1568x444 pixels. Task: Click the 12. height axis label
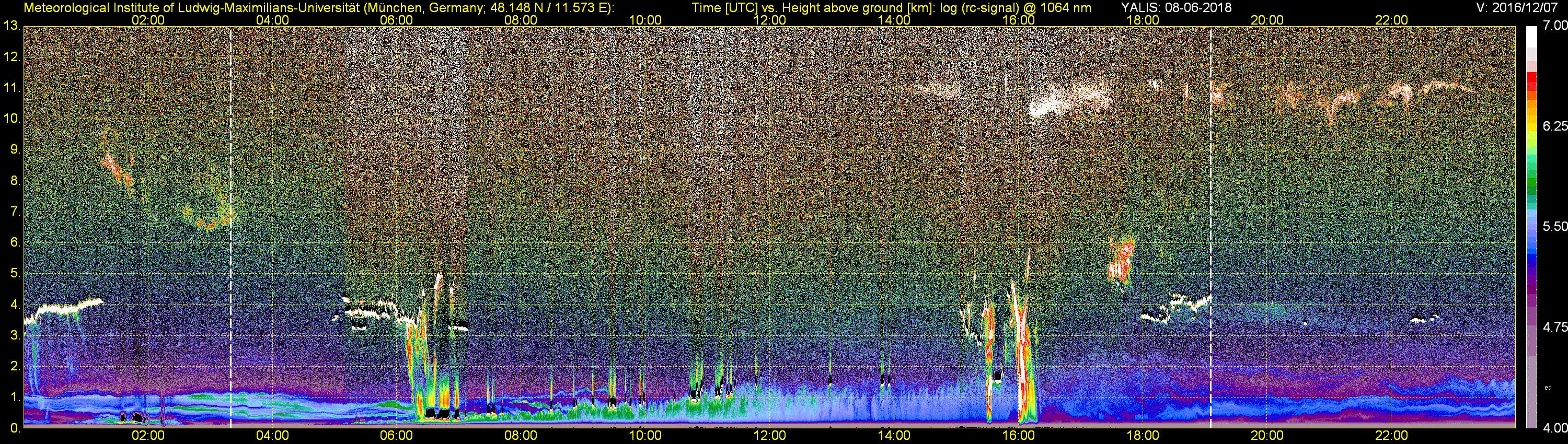[x=12, y=57]
